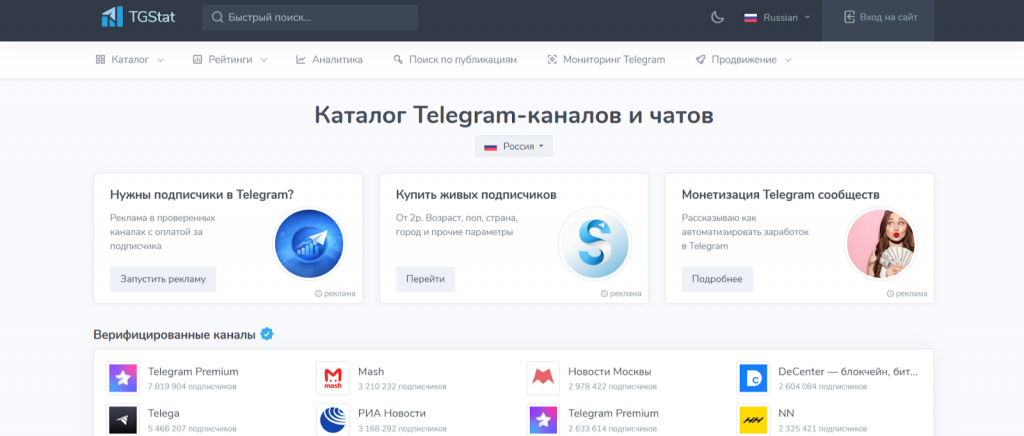Viewport: 1024px width, 436px height.
Task: Click the "Перейти" button
Action: 425,279
